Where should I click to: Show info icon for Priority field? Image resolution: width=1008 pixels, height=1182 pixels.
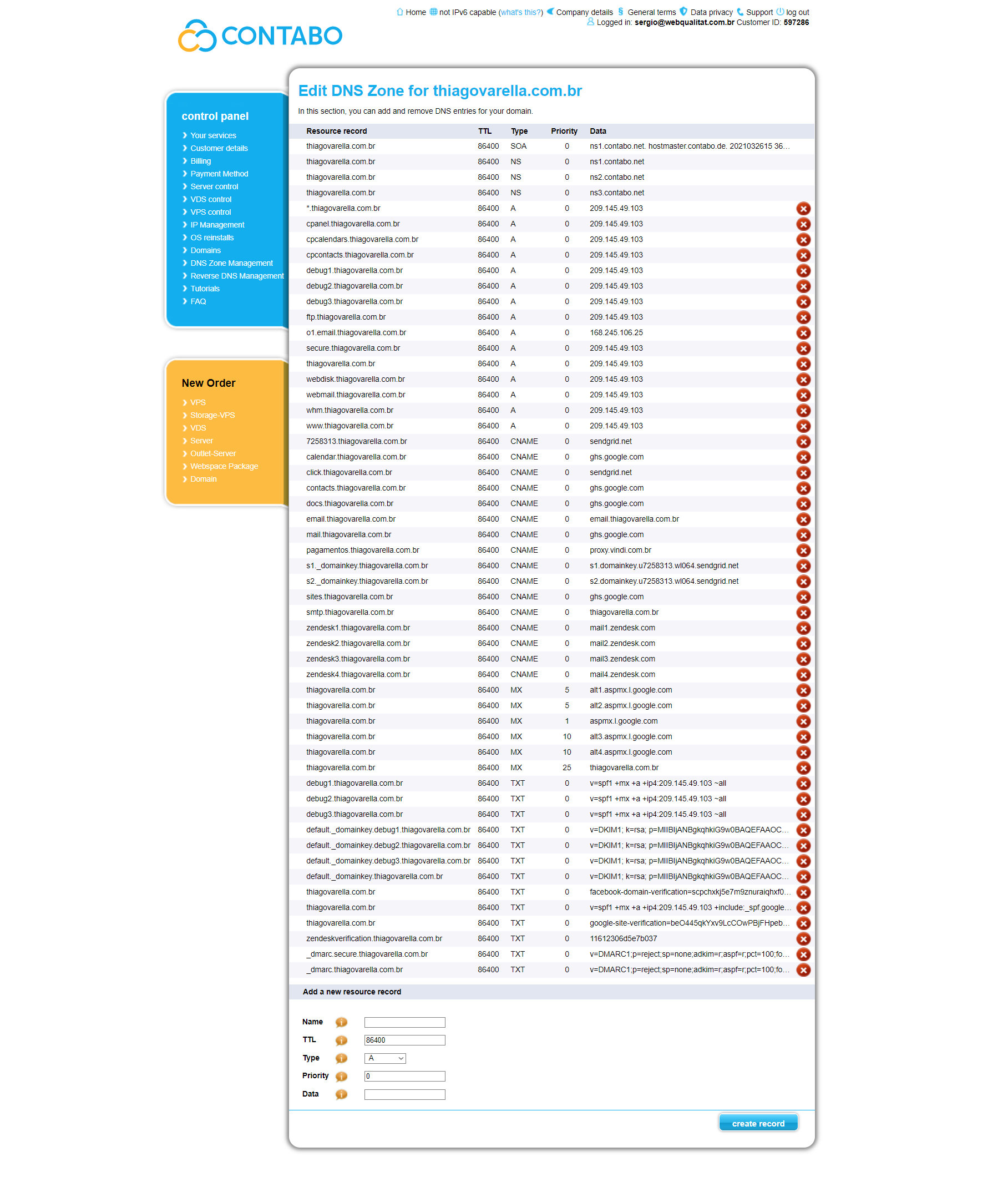pyautogui.click(x=341, y=1077)
